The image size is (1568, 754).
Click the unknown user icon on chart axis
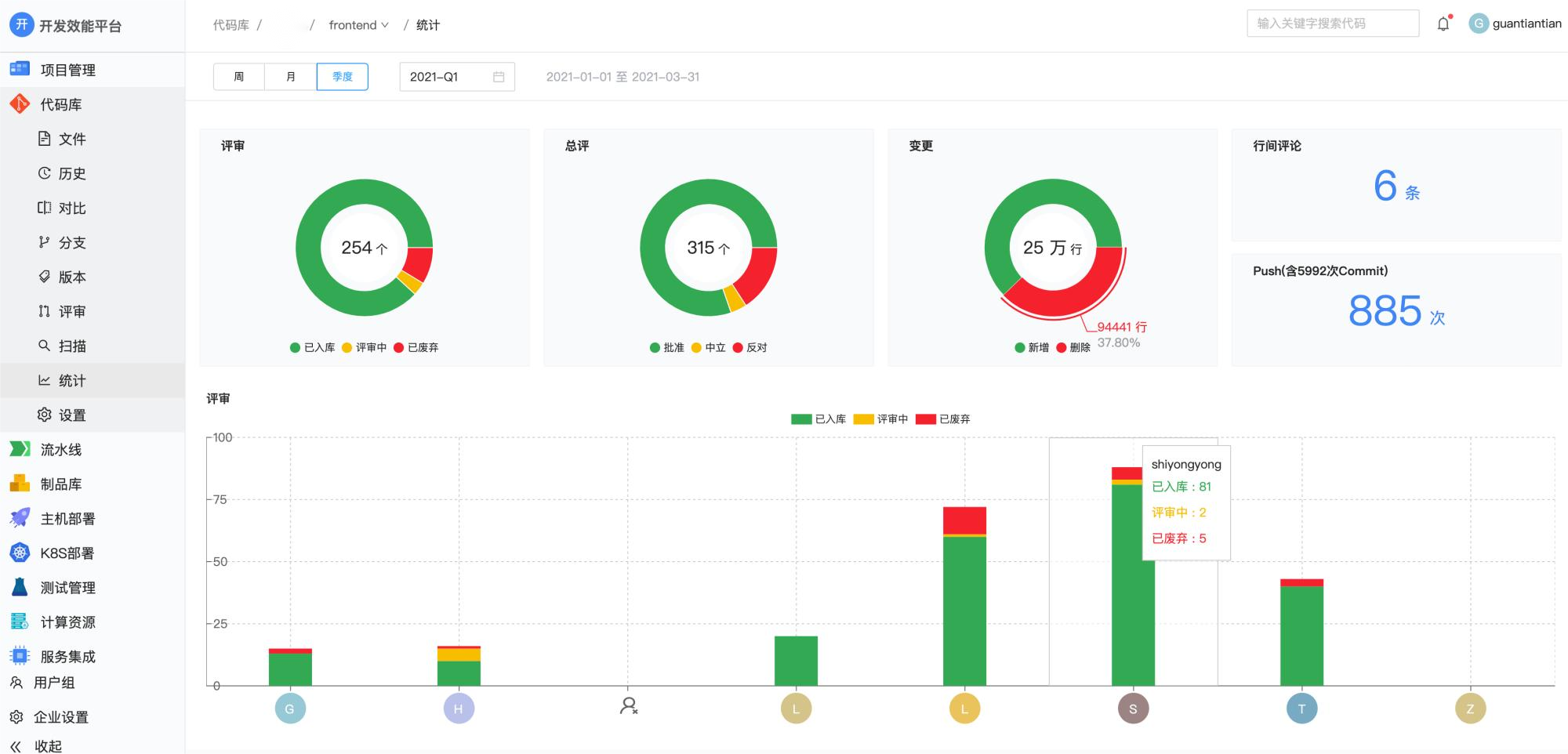tap(628, 706)
